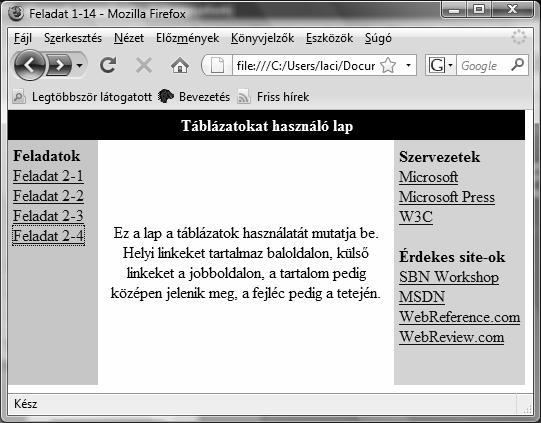Go to the home page icon
The image size is (541, 423).
(x=180, y=65)
